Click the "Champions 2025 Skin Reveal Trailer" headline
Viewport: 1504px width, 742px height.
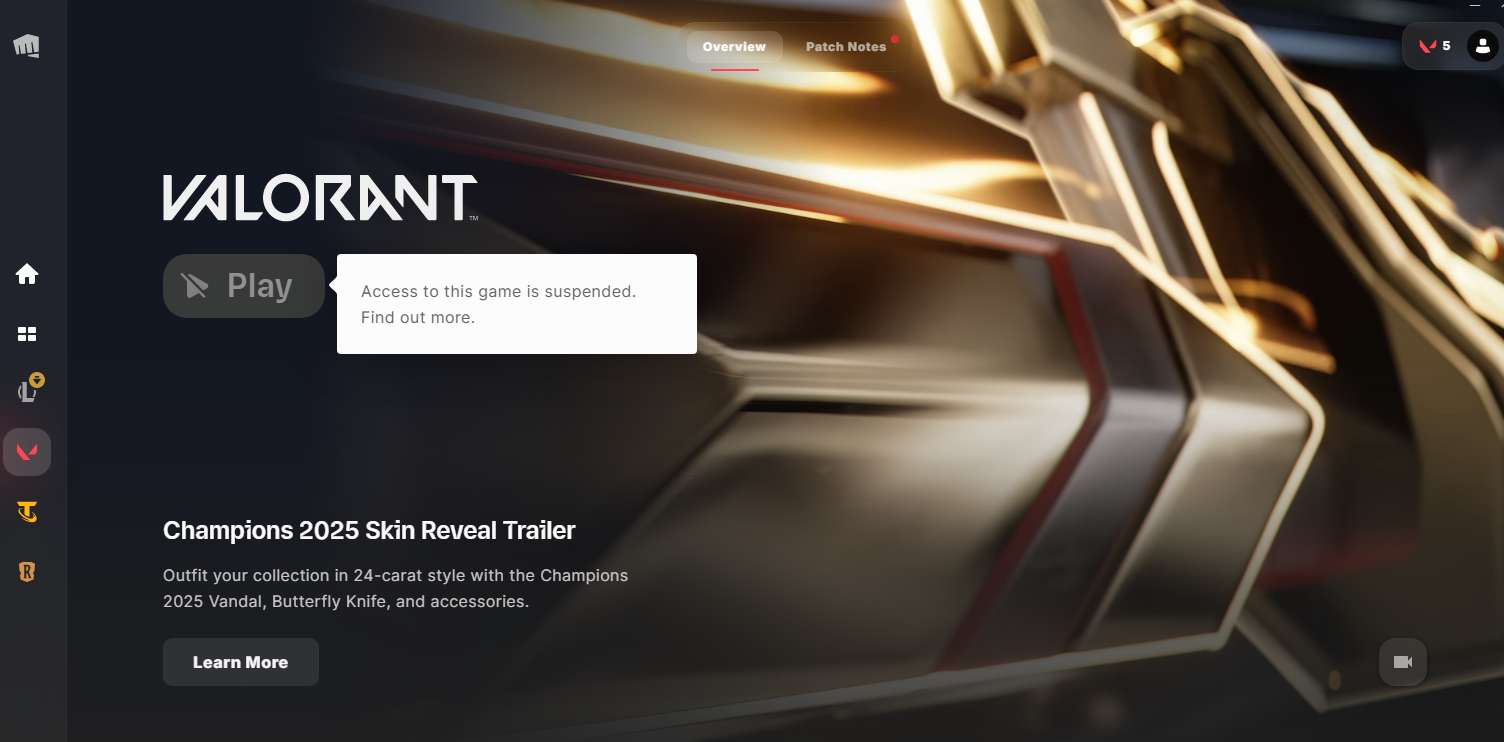369,530
